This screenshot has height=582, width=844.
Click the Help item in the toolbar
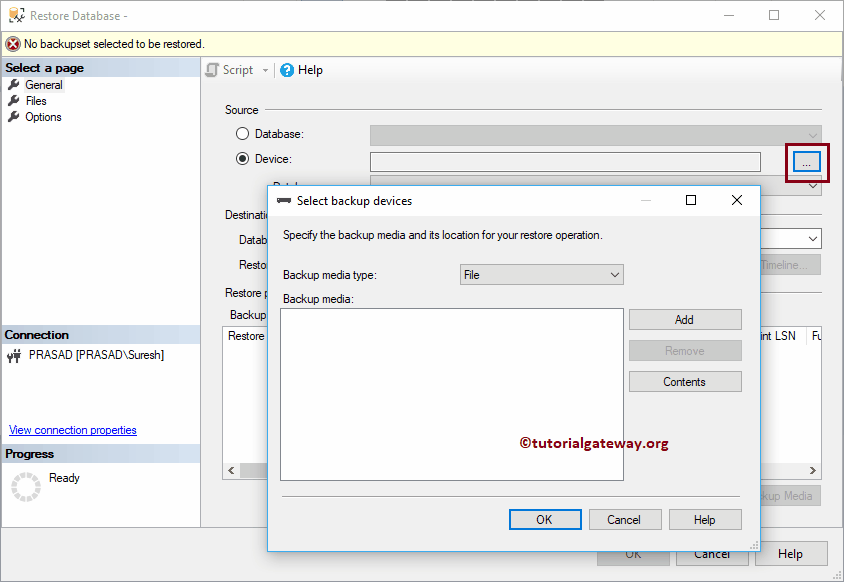[x=308, y=70]
